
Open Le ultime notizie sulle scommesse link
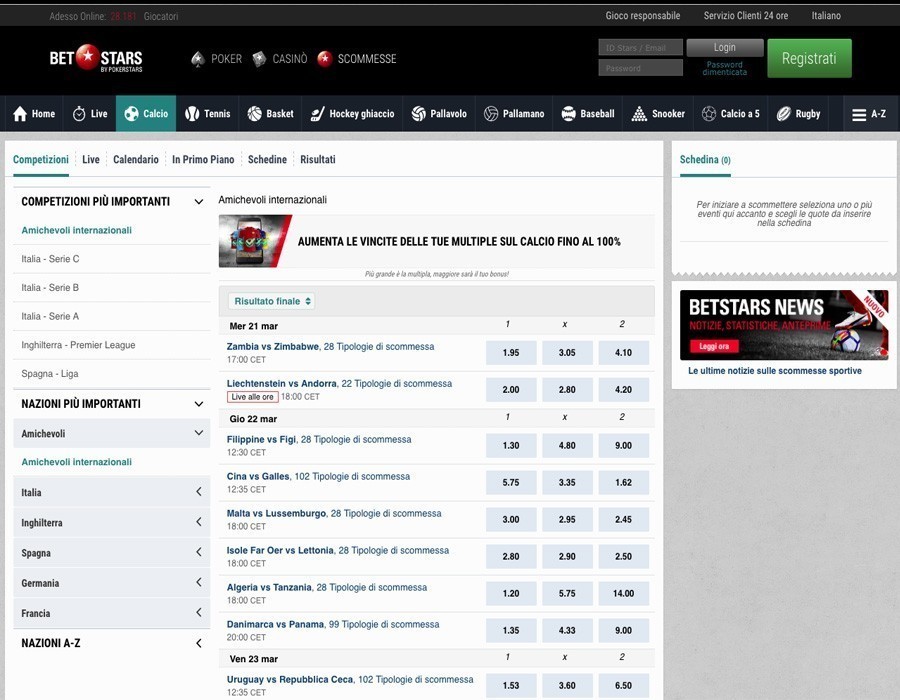(x=774, y=371)
